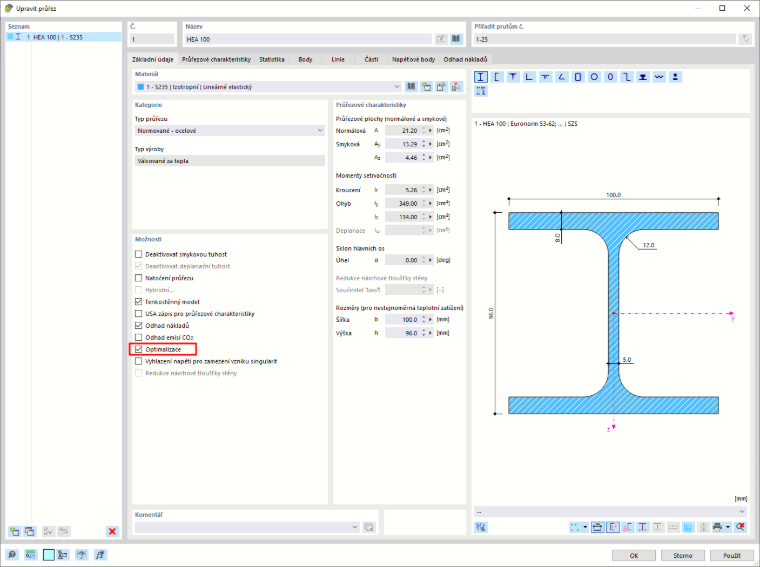The image size is (760, 567).
Task: Switch to Statistika tab
Action: 271,59
